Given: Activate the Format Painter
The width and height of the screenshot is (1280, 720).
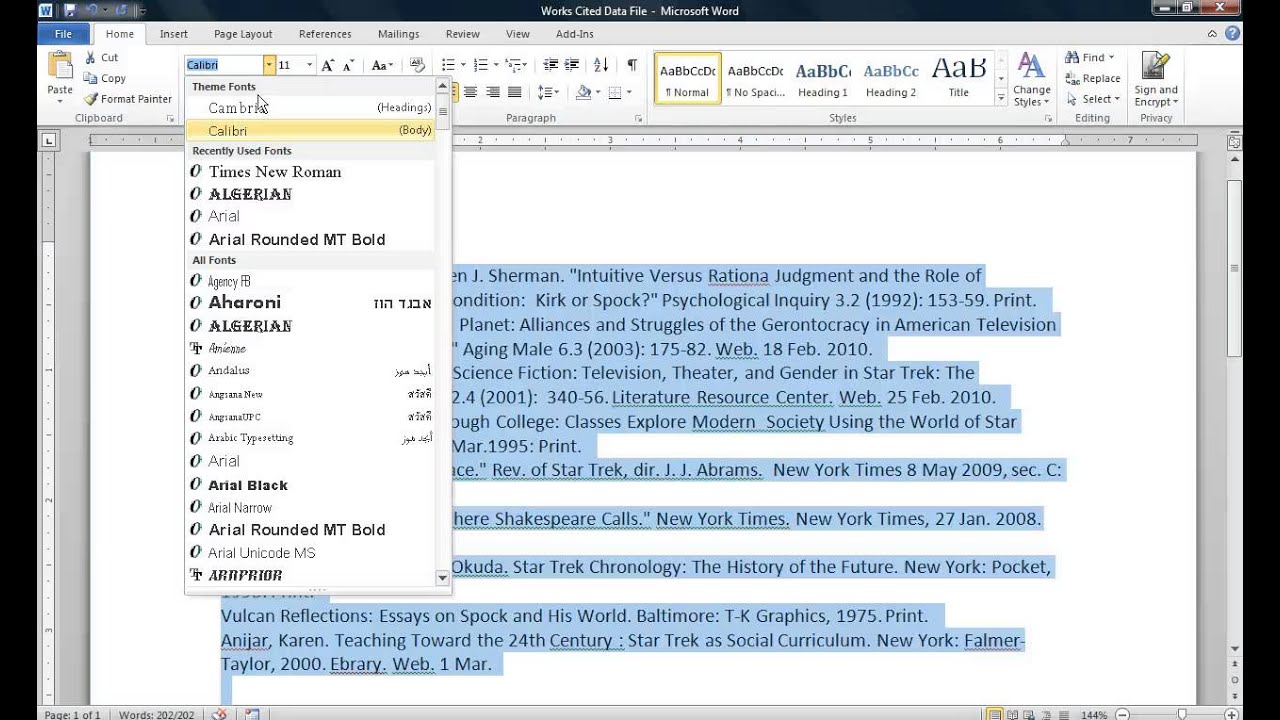Looking at the screenshot, I should 128,99.
